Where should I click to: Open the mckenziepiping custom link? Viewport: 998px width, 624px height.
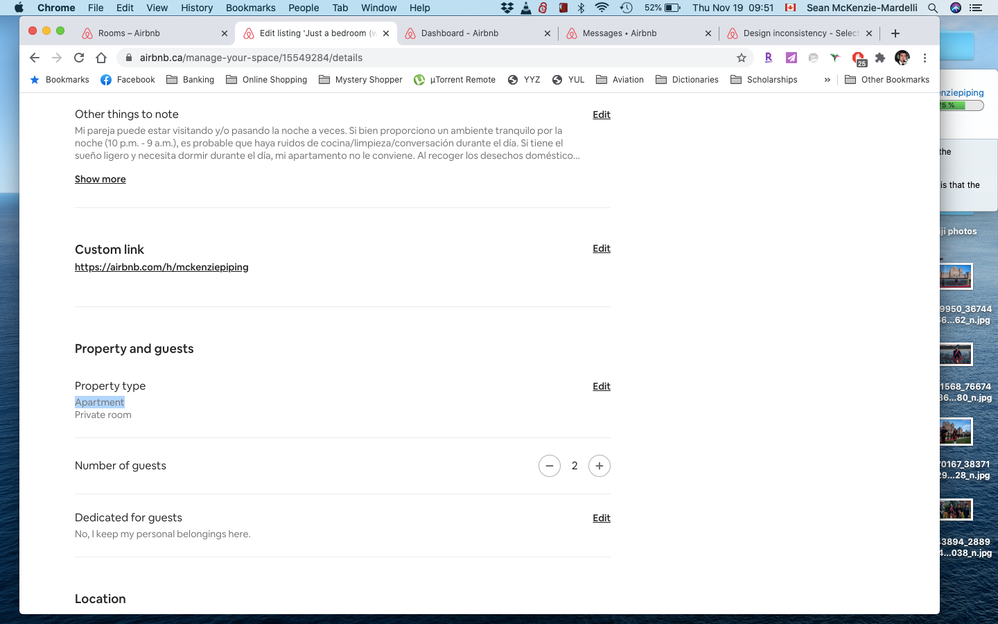tap(161, 267)
